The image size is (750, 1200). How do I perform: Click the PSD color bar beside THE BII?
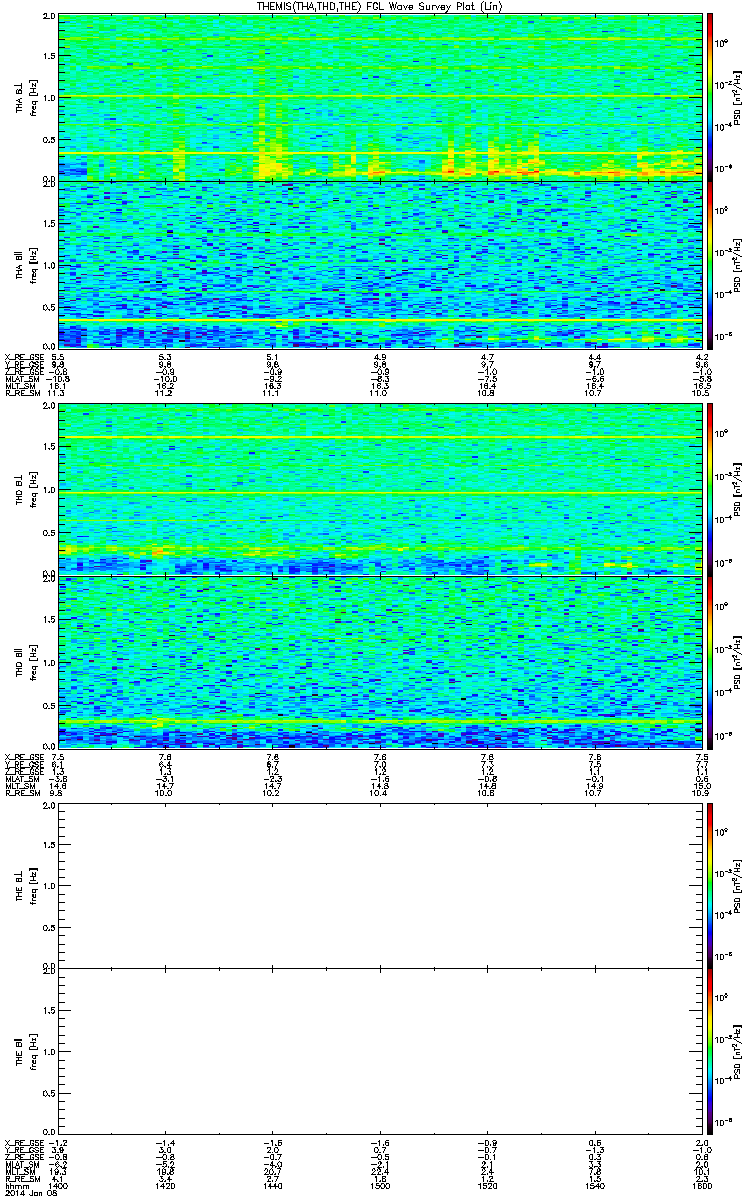coord(710,1050)
